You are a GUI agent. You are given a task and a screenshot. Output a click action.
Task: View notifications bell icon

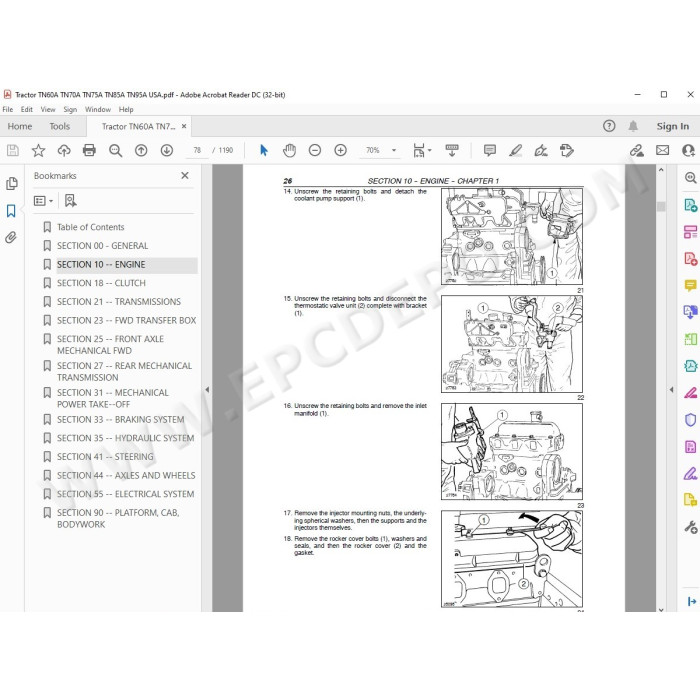point(633,126)
